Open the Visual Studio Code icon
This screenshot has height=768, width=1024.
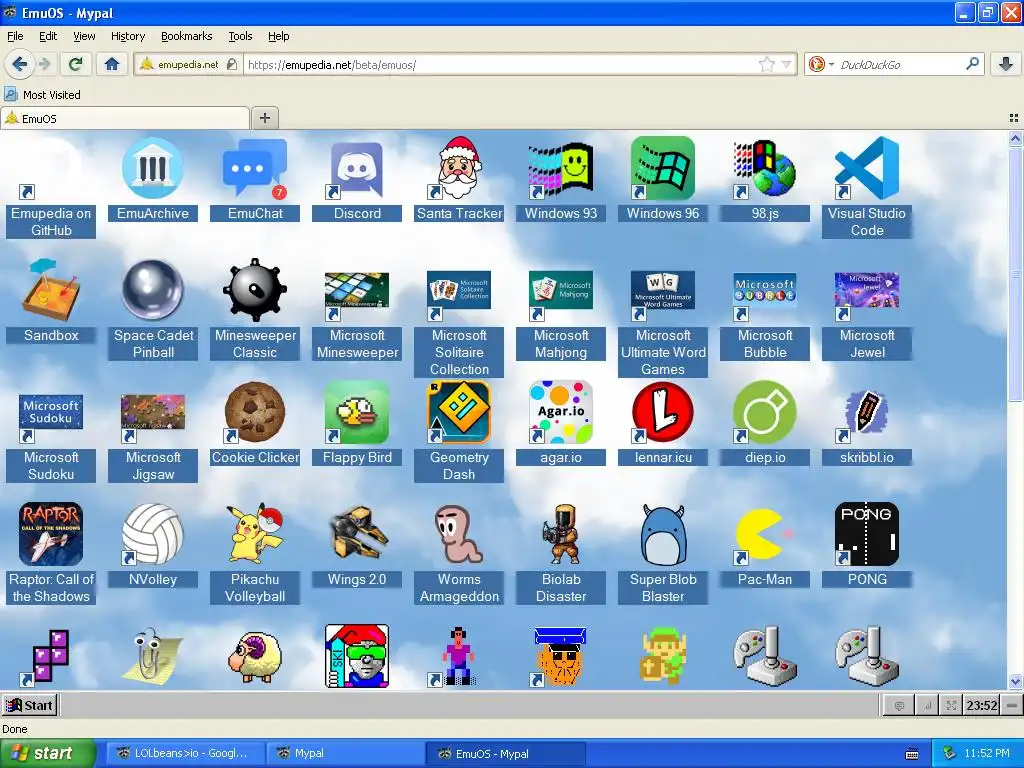867,168
